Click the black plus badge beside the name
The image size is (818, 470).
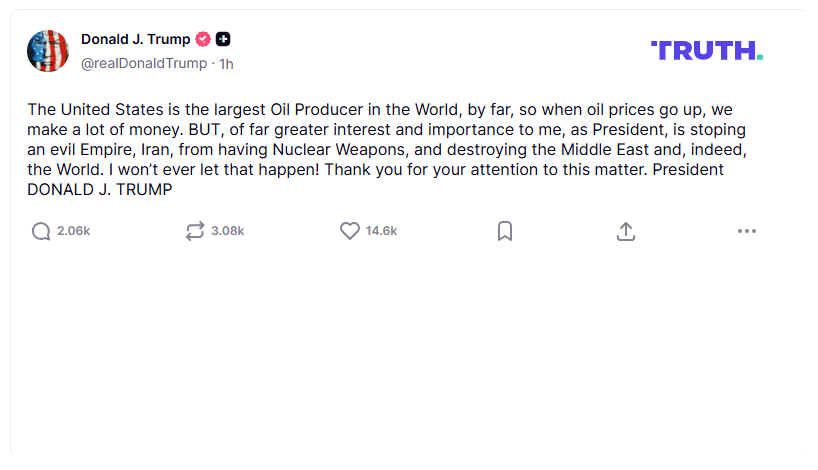(x=223, y=39)
